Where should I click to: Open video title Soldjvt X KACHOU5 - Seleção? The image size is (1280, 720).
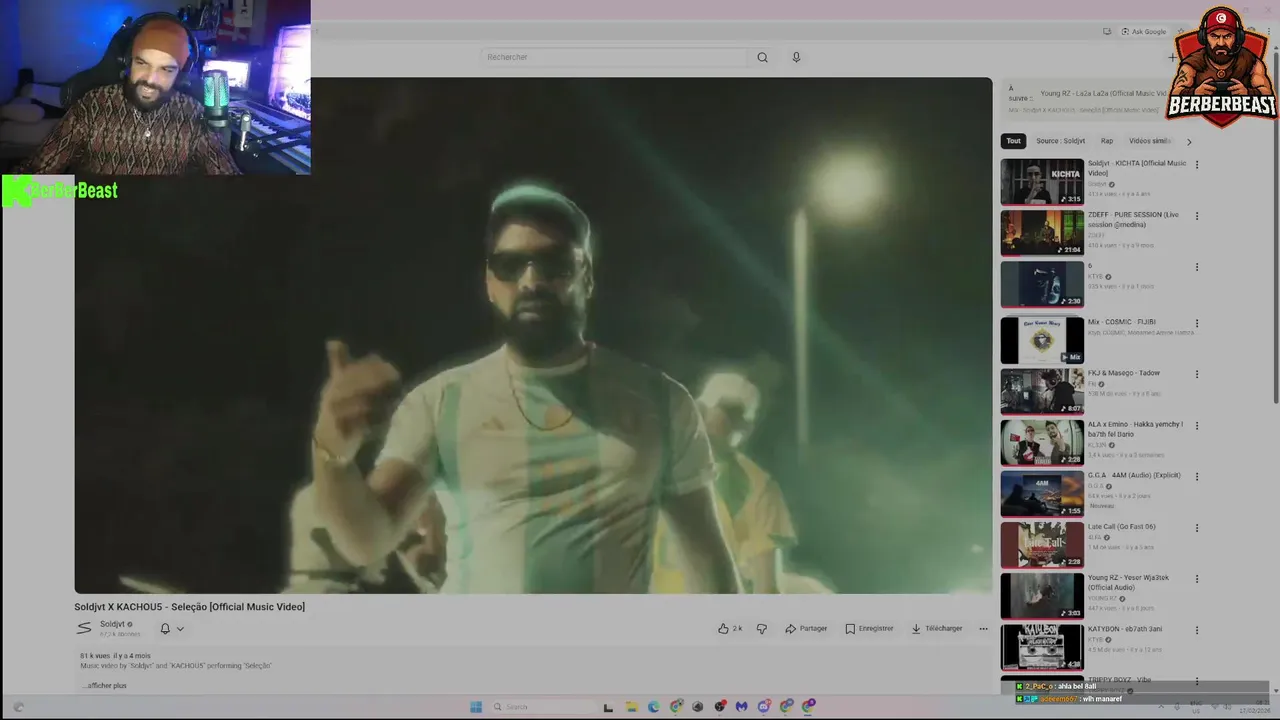(x=189, y=607)
